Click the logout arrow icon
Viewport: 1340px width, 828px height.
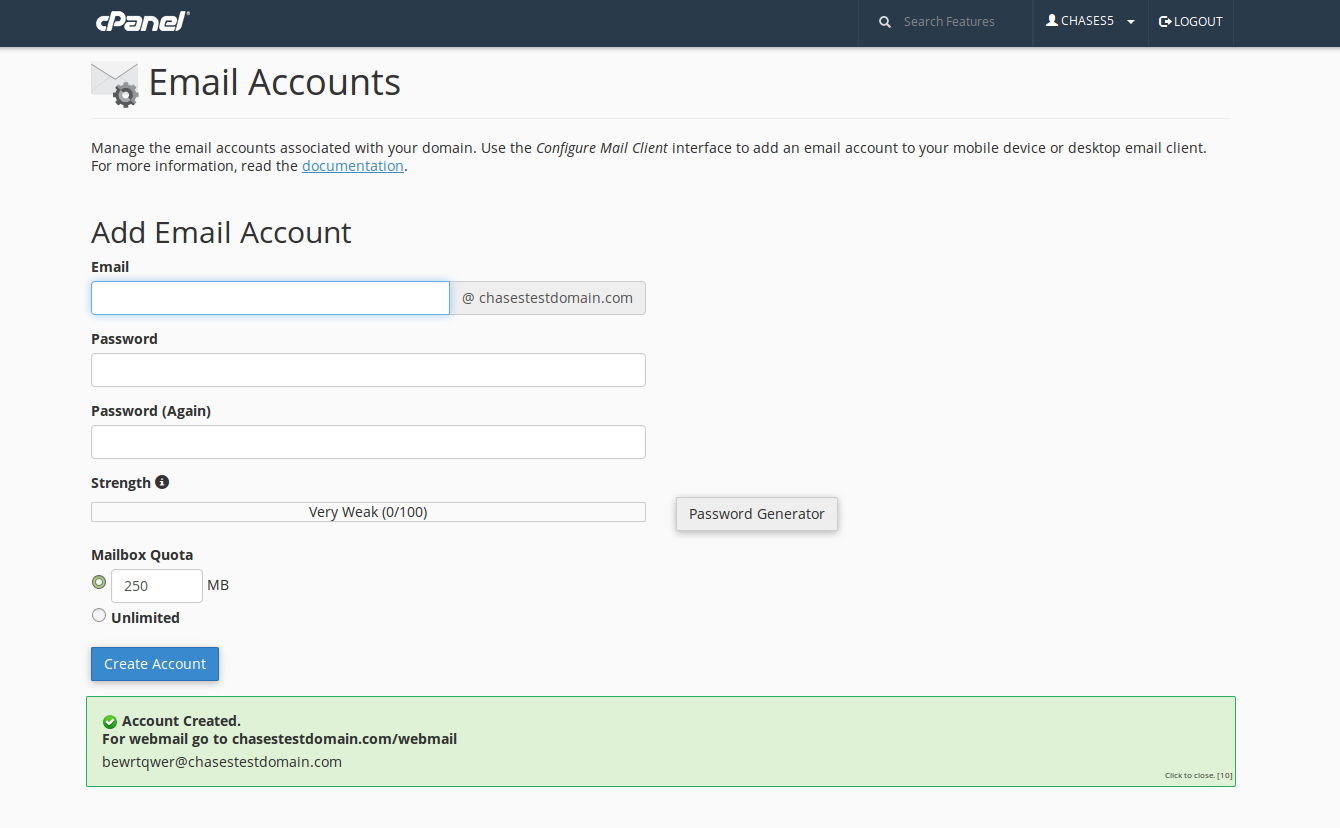[x=1165, y=22]
